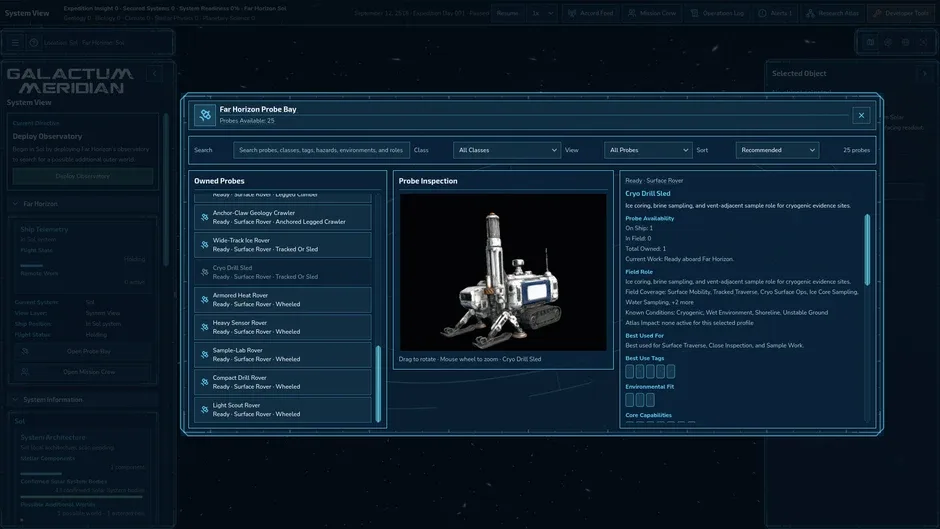Viewport: 940px width, 529px height.
Task: Click the Open Mission Crew button label in the sidebar
Action: [x=89, y=372]
